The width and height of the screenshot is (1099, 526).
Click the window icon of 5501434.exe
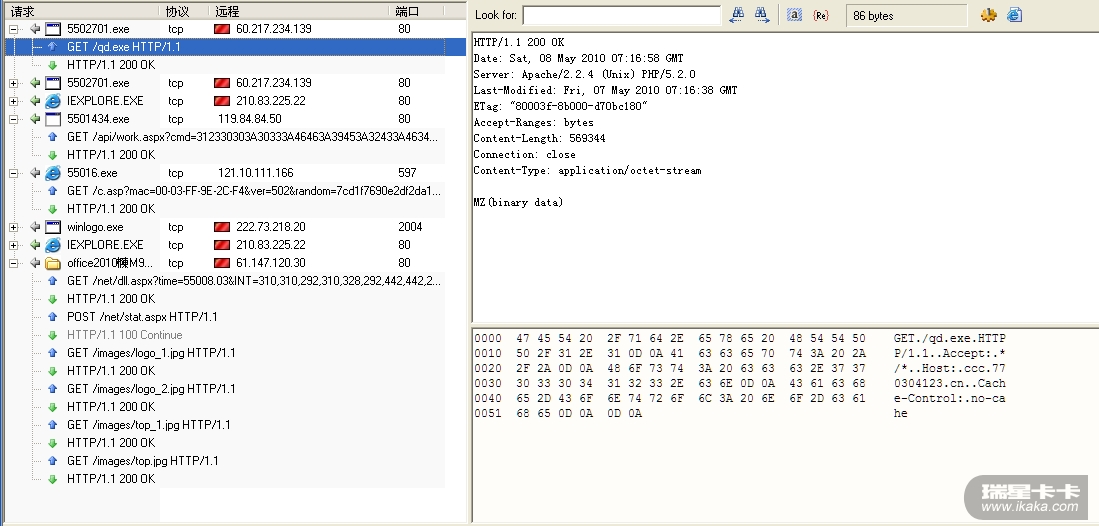point(53,119)
